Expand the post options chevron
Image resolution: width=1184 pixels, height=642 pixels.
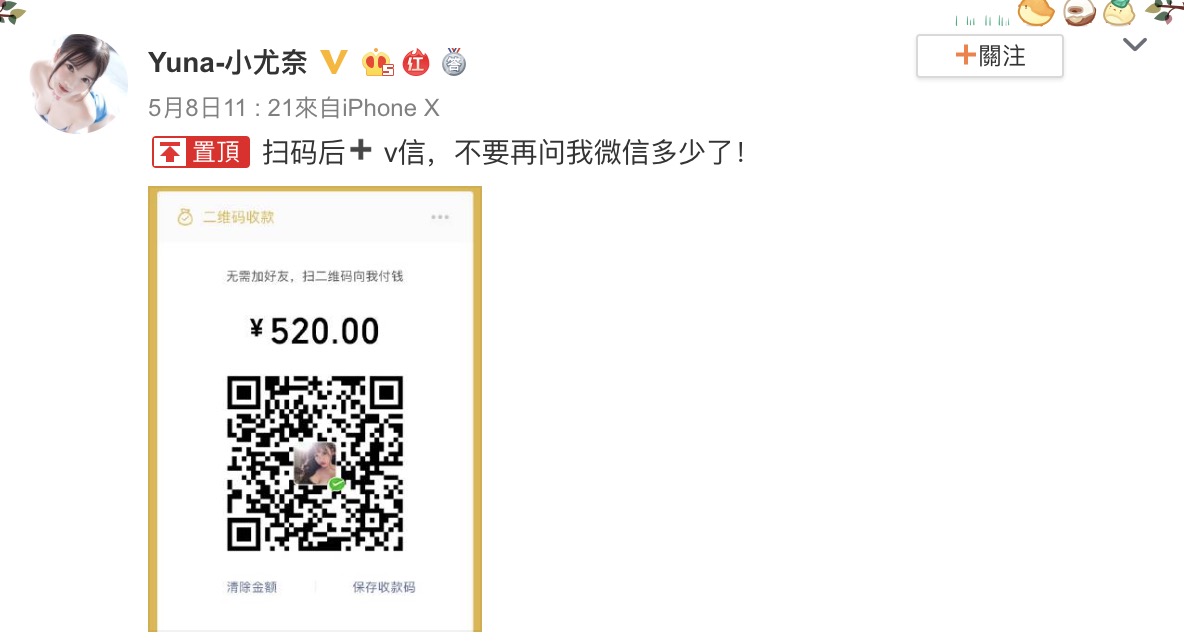click(x=1134, y=45)
